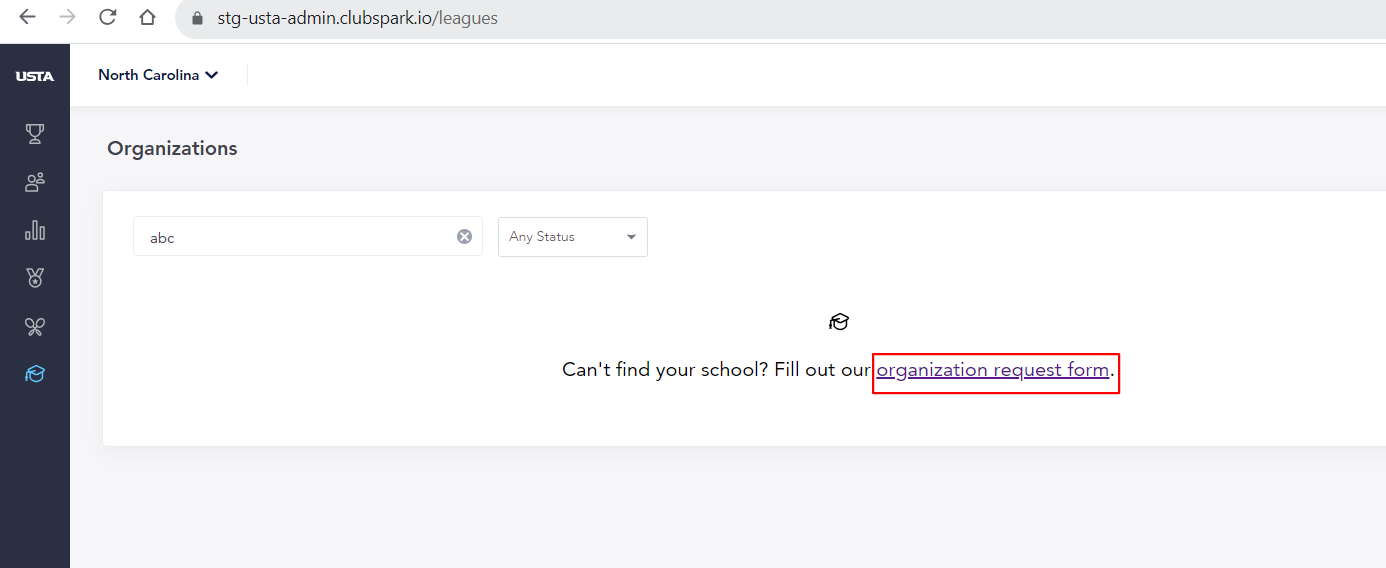Select the medal icon in sidebar

pyautogui.click(x=35, y=278)
